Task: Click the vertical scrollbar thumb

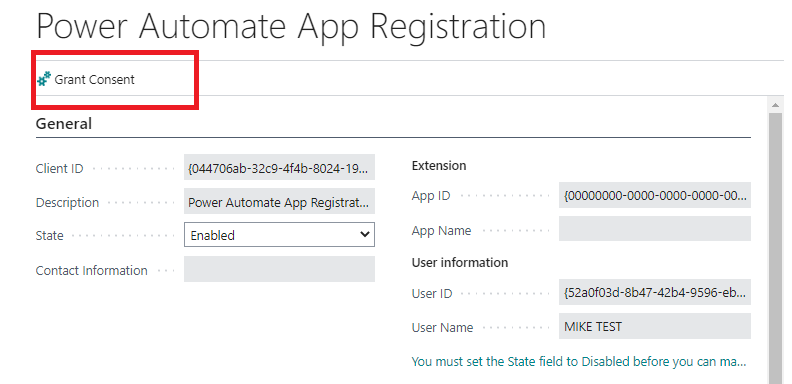Action: (x=775, y=248)
